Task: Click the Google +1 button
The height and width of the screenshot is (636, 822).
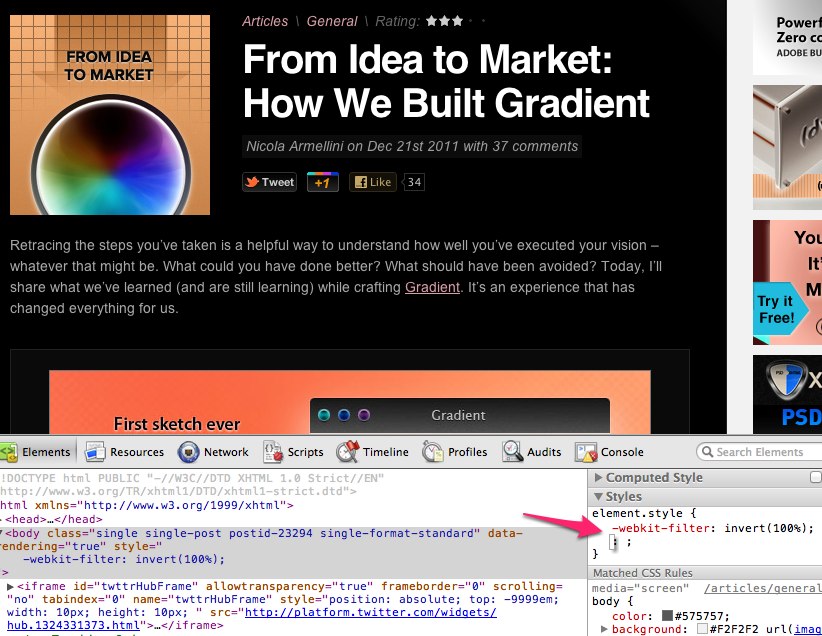Action: (323, 182)
